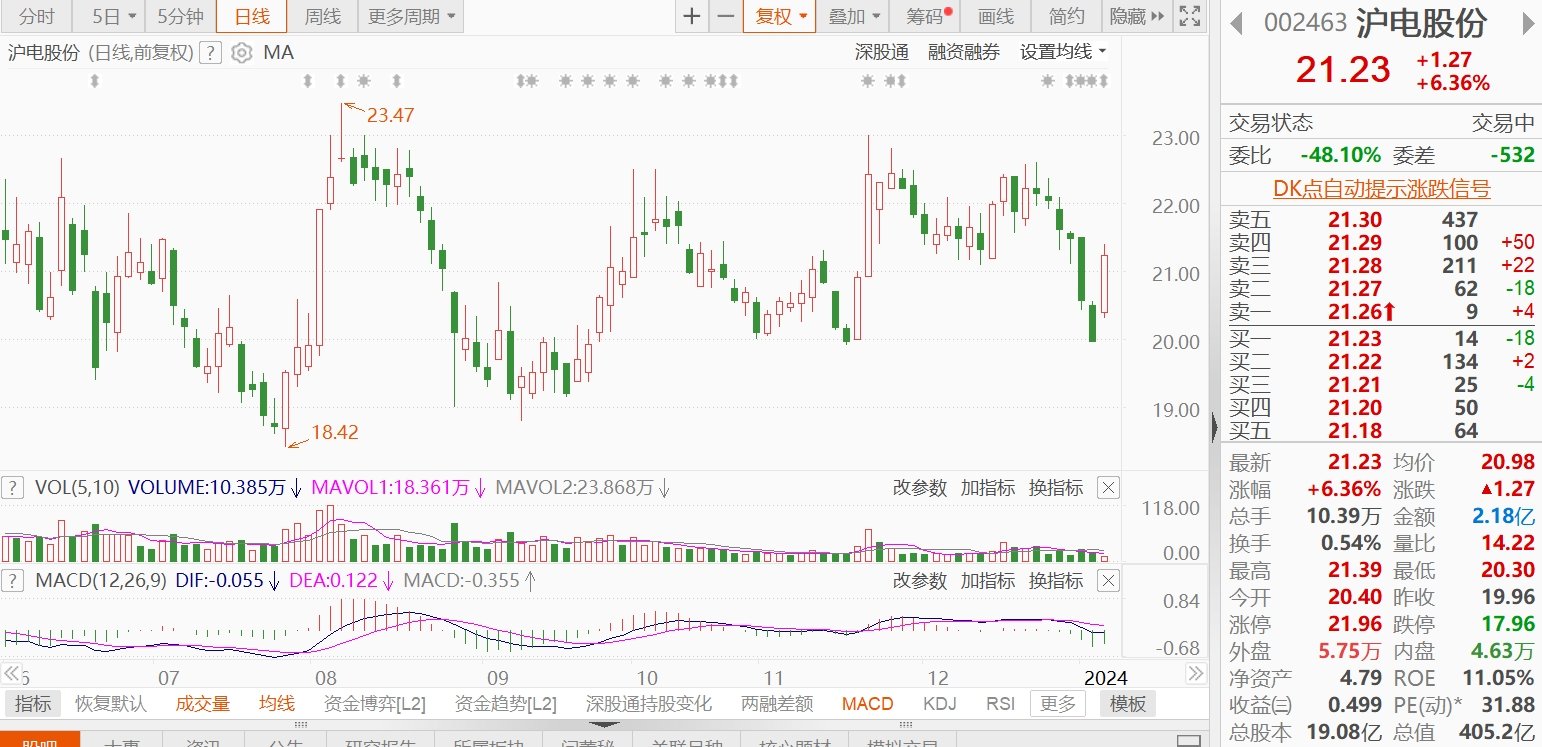Open 设置均线 dropdown

point(1063,52)
